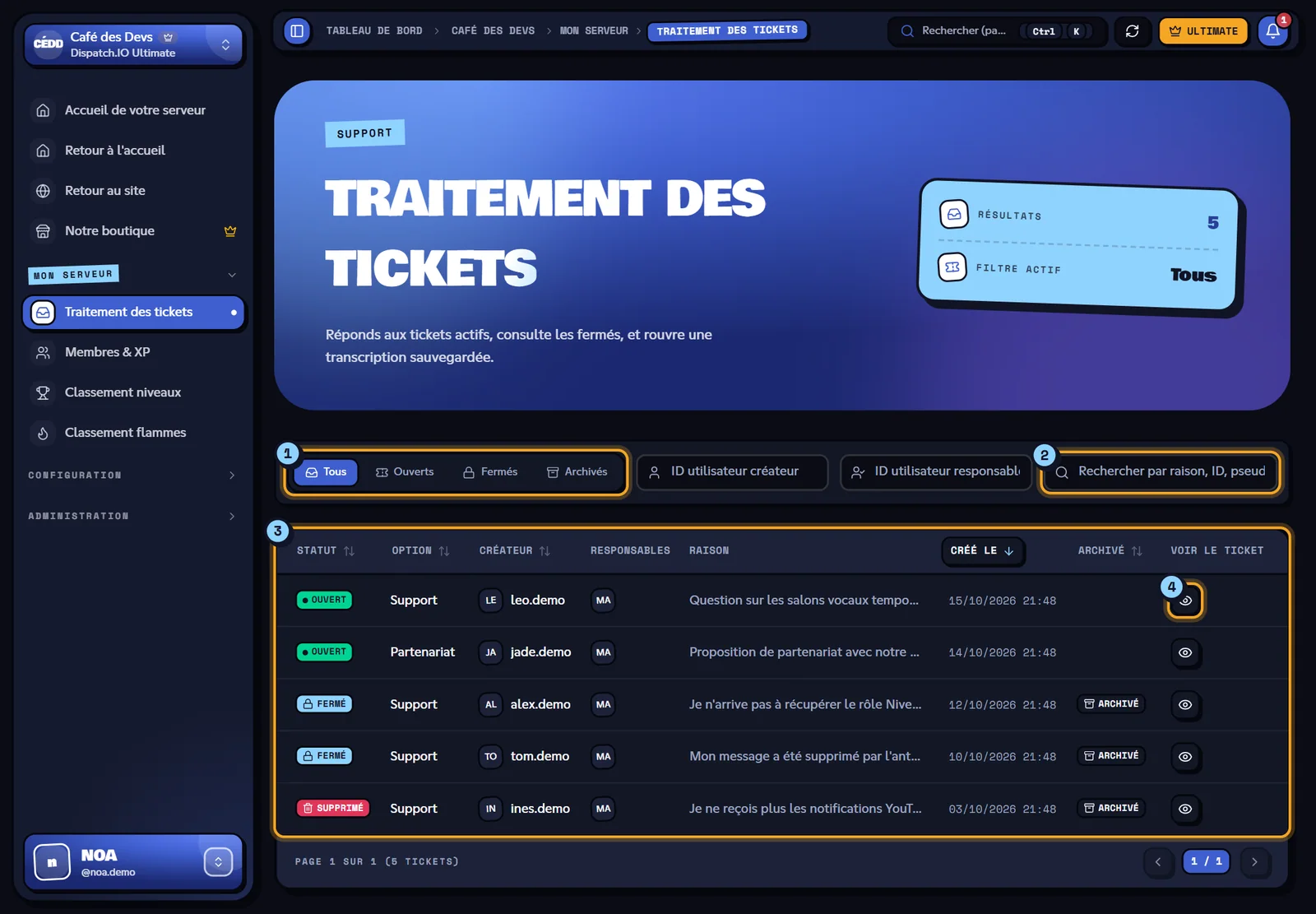Click the inbox icon in the Résultats card
Screen dimensions: 1316x914
point(954,214)
